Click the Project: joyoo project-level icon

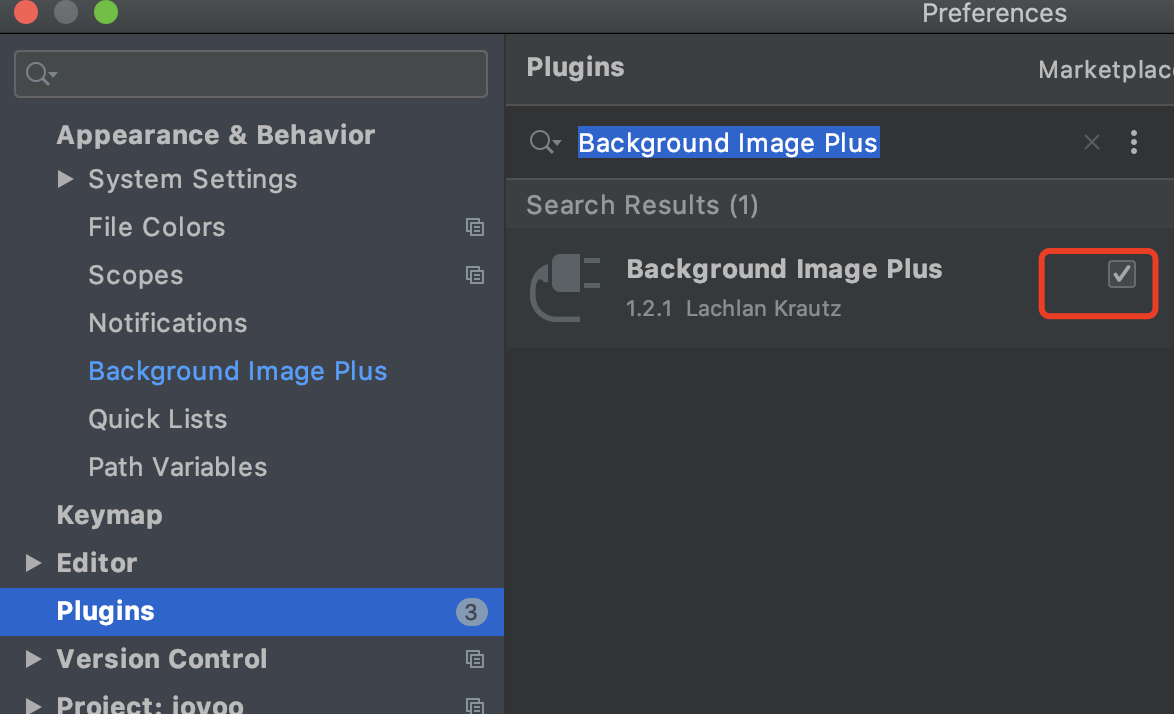475,705
